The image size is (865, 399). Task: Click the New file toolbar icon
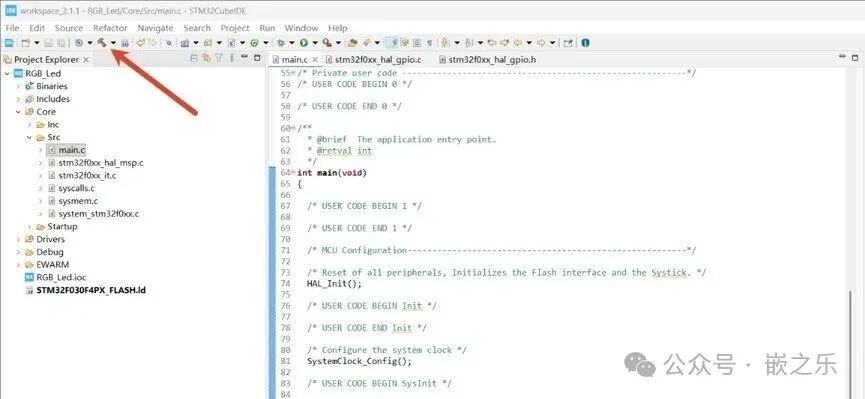pyautogui.click(x=25, y=42)
